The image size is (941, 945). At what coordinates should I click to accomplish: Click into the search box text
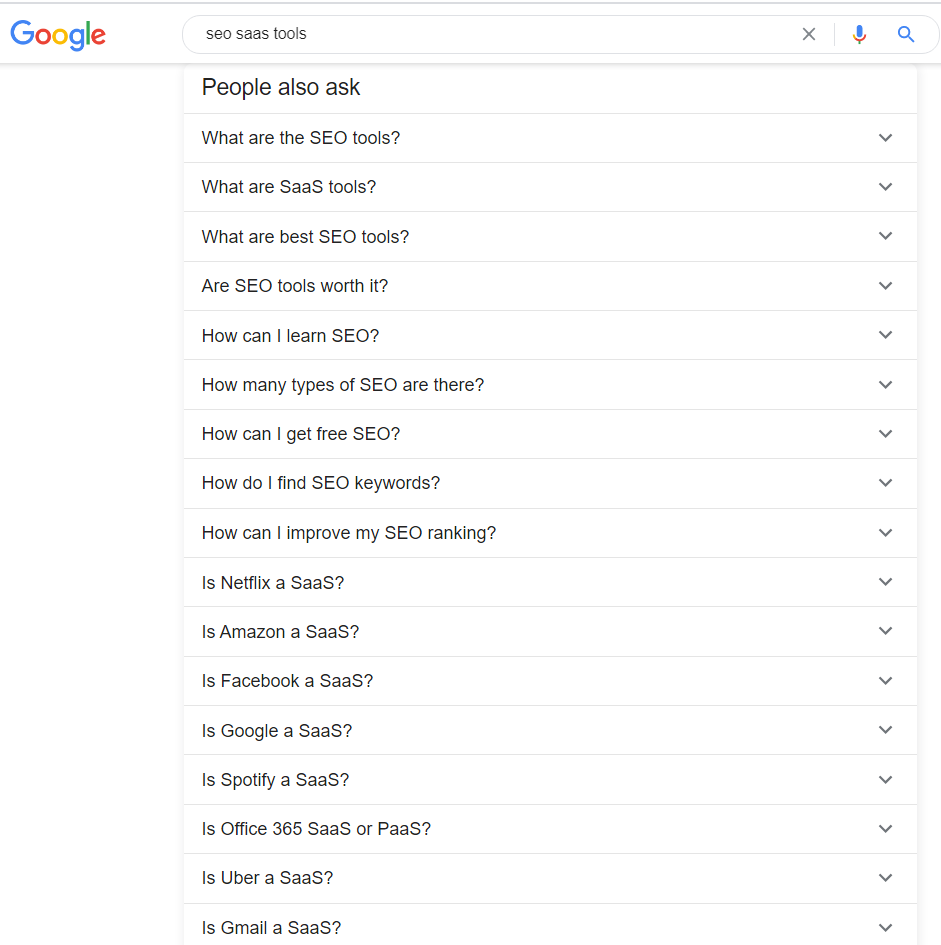click(x=256, y=34)
